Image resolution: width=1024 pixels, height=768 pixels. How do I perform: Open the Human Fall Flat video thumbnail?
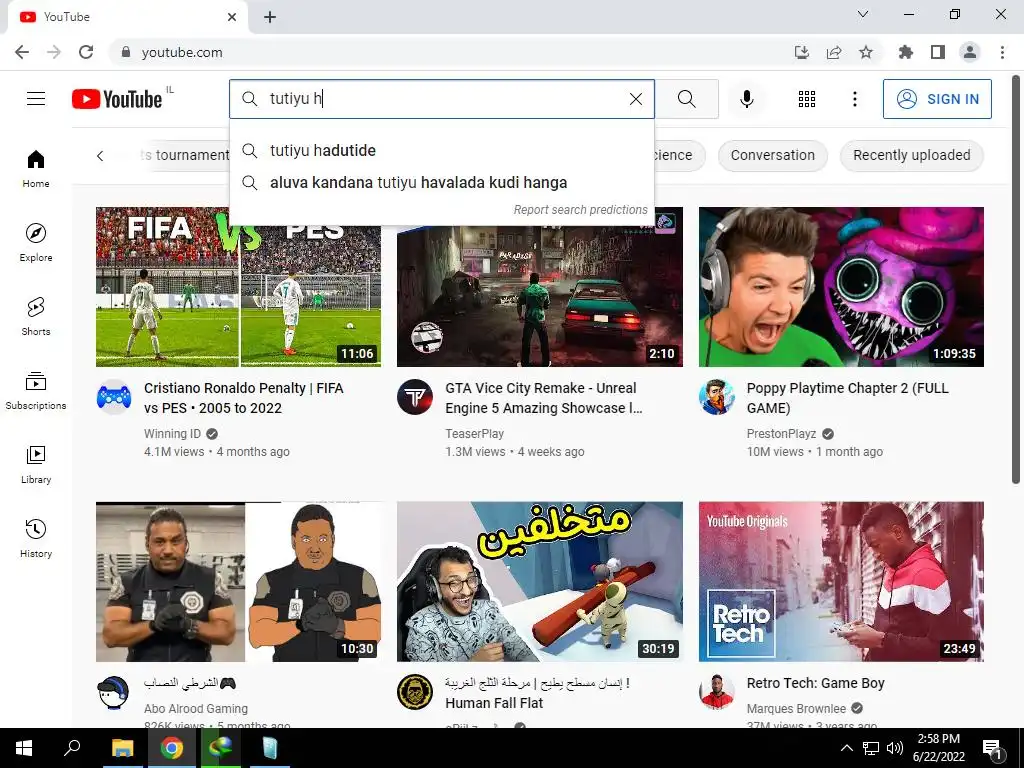tap(539, 582)
